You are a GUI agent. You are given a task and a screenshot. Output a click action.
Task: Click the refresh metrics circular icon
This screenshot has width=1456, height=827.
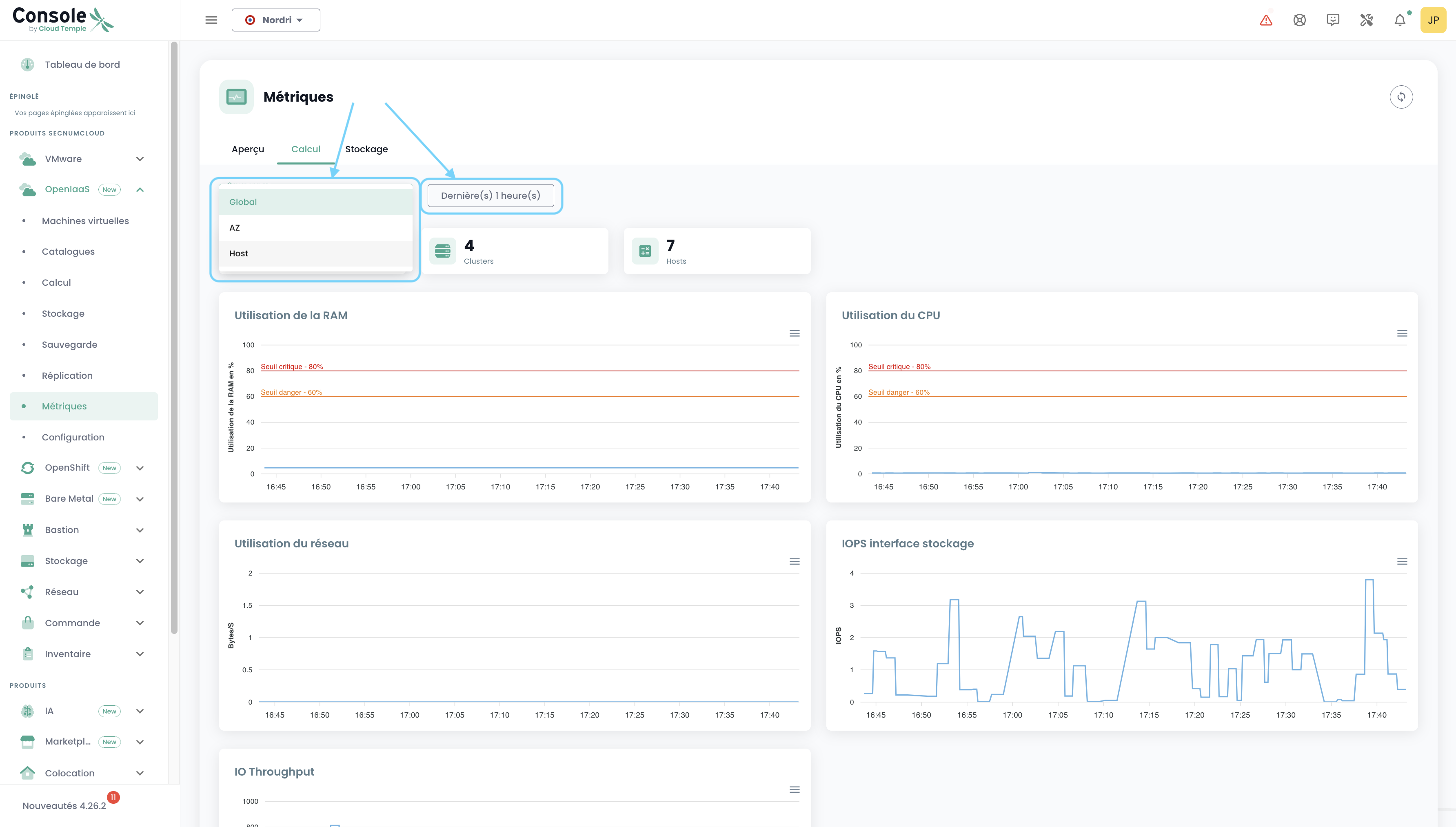[x=1401, y=97]
